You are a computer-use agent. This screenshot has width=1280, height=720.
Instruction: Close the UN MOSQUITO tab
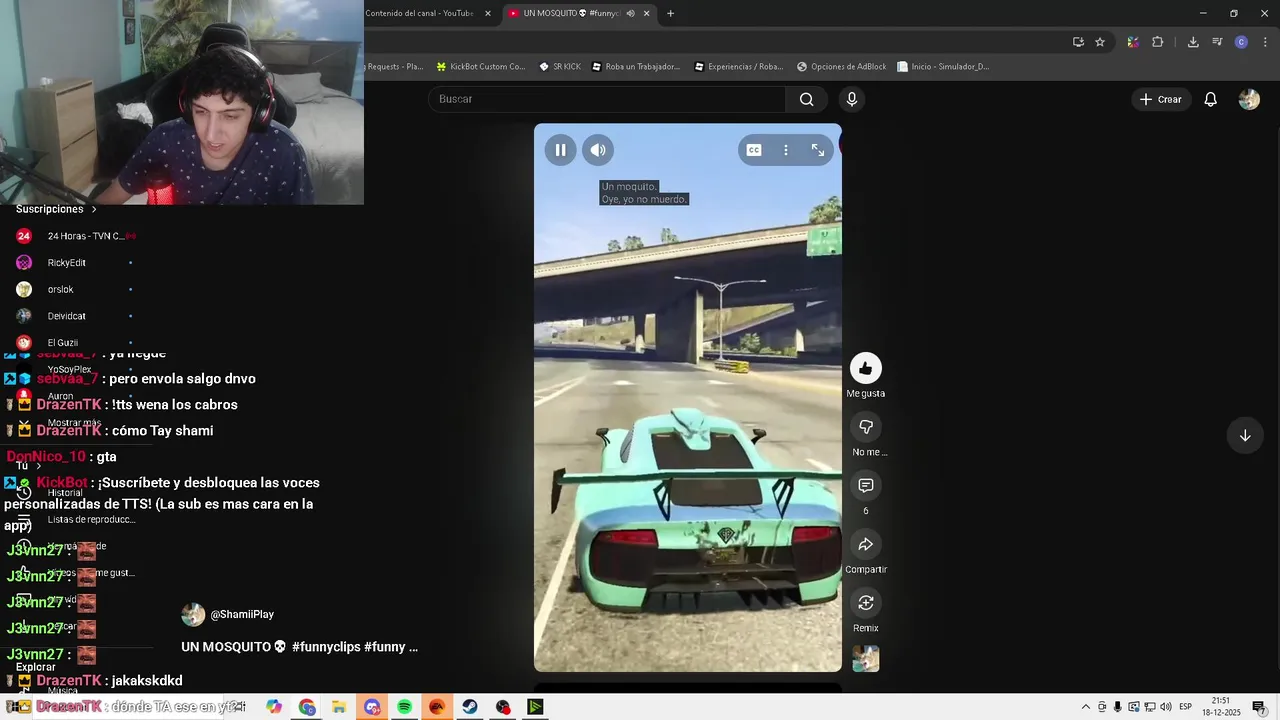(x=646, y=13)
